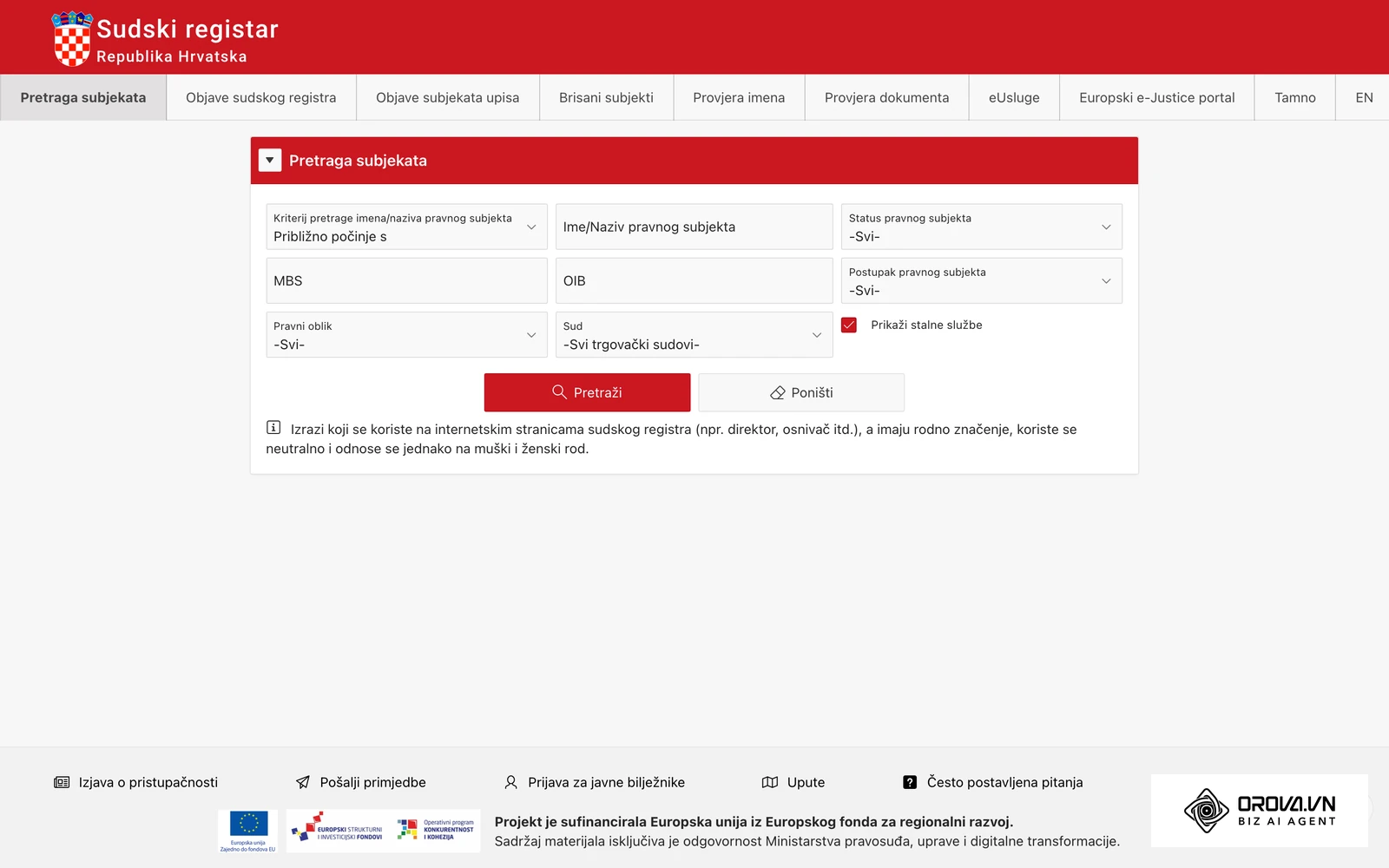Screen dimensions: 1389x868
Task: Click the European Union flag logo
Action: pyautogui.click(x=248, y=831)
